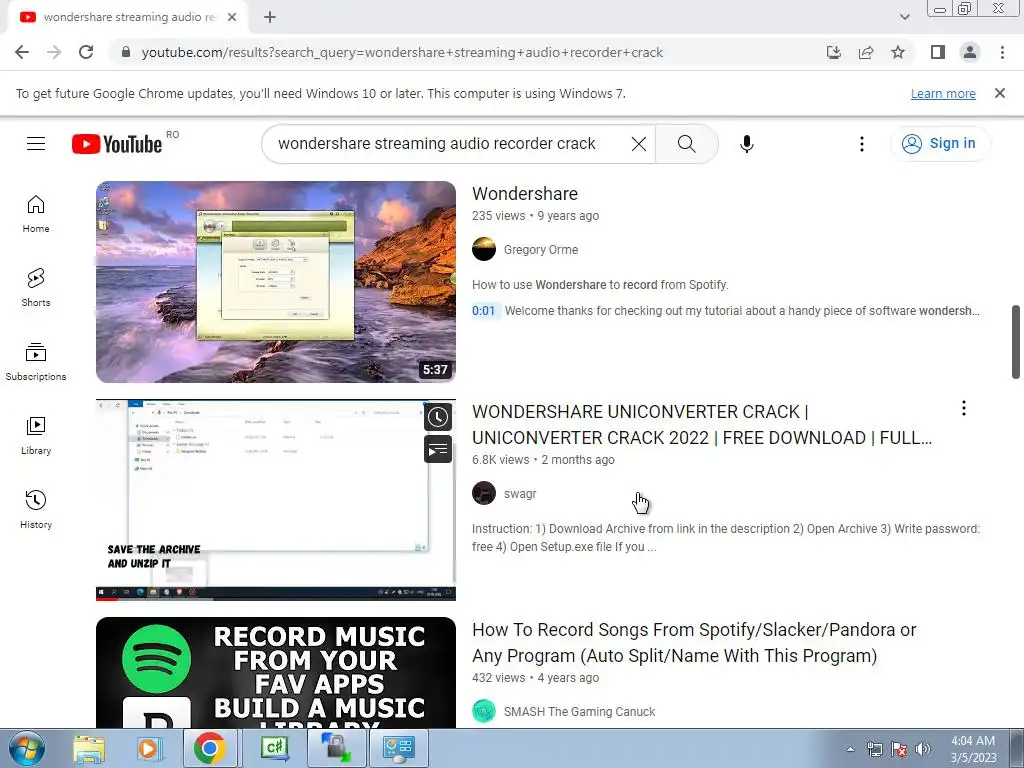Follow the Learn more link
1024x768 pixels.
point(943,93)
